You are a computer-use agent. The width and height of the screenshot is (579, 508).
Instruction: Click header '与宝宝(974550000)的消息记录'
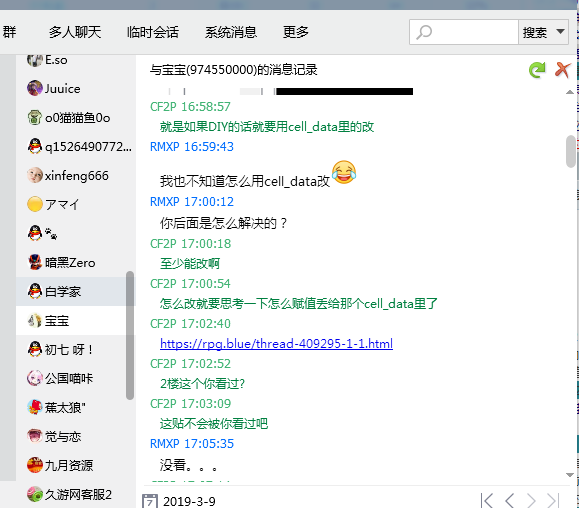(x=234, y=69)
